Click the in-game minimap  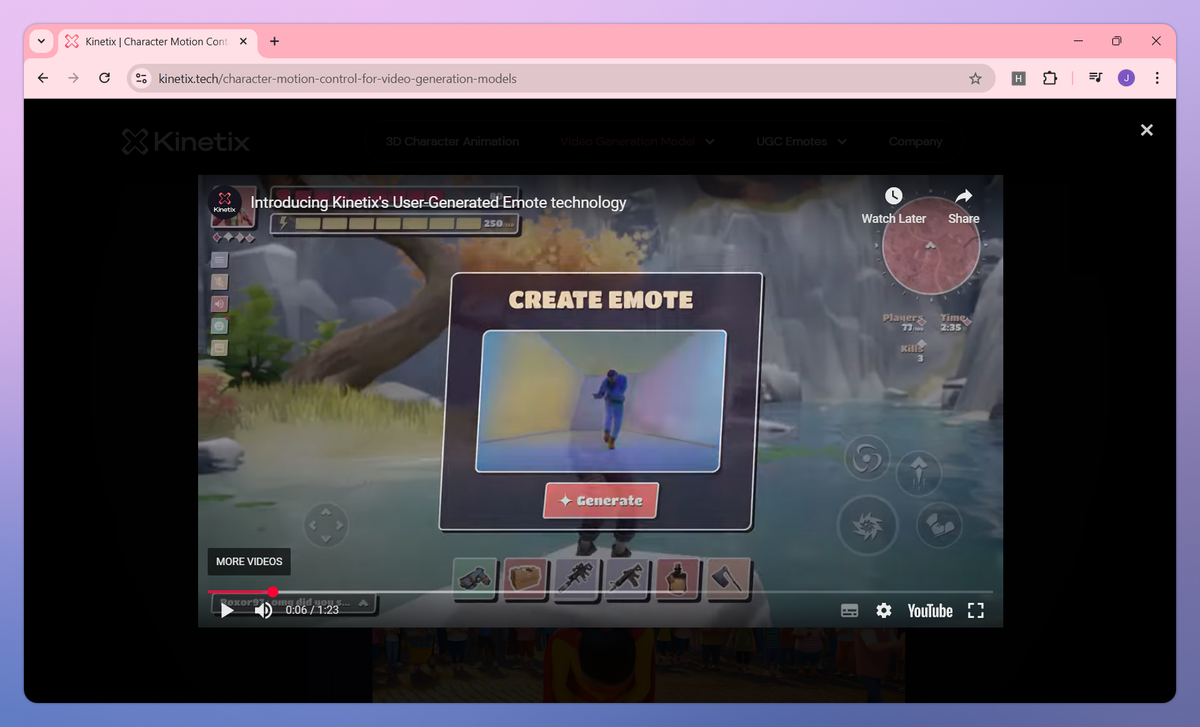tap(930, 245)
